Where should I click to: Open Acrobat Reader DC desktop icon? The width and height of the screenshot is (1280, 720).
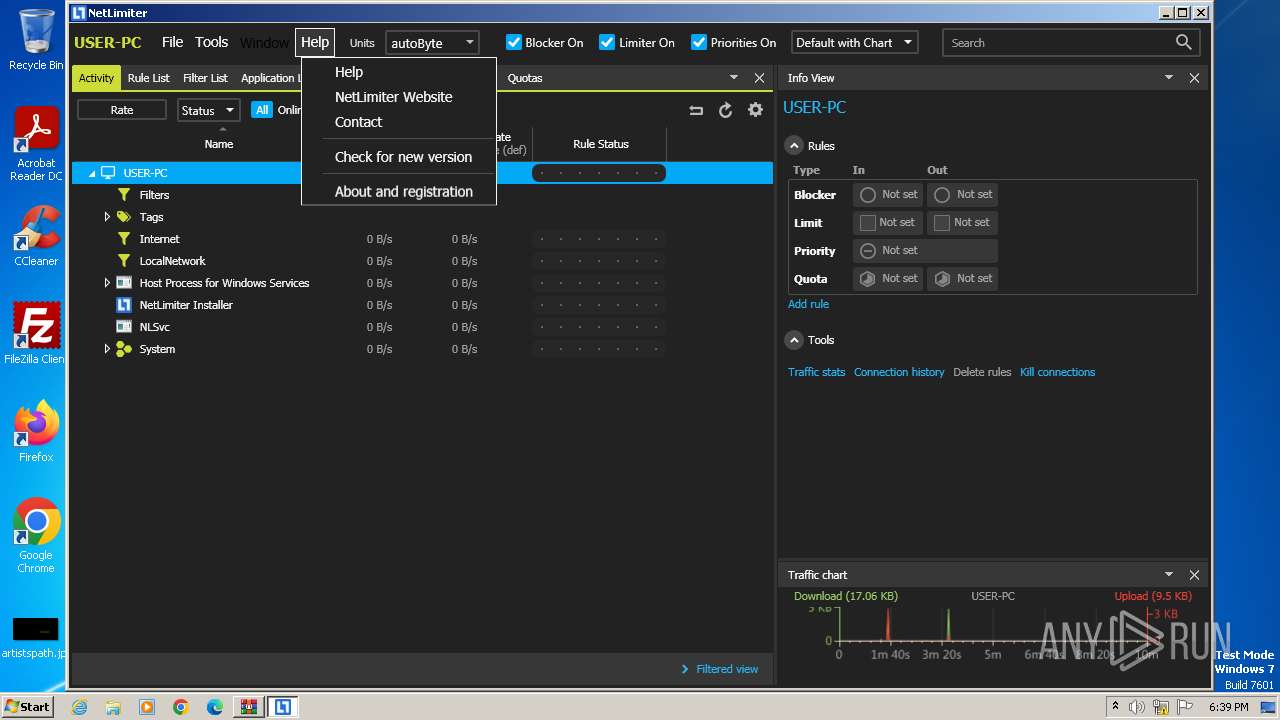click(x=36, y=144)
